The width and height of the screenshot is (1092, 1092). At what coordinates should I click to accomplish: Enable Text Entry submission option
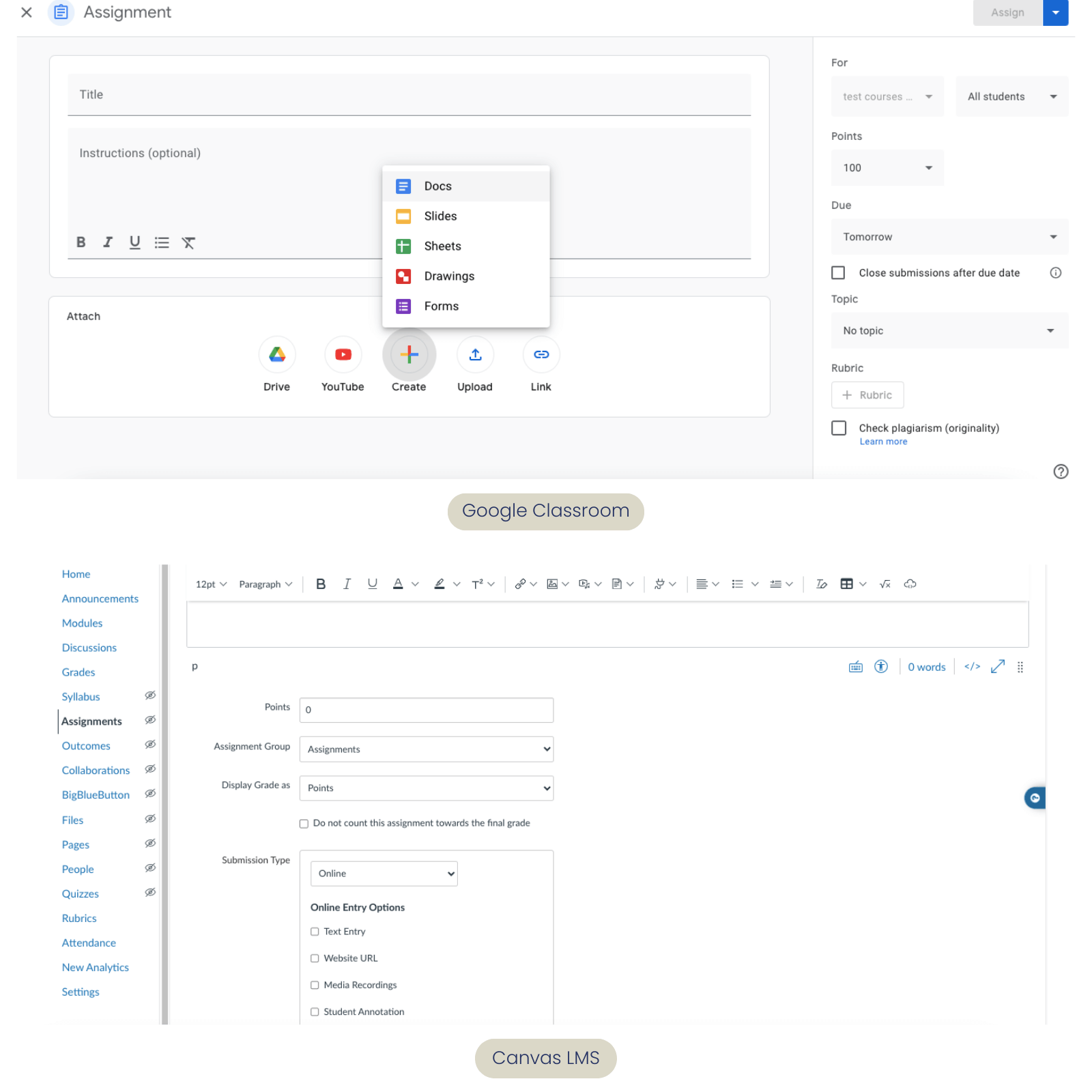315,932
